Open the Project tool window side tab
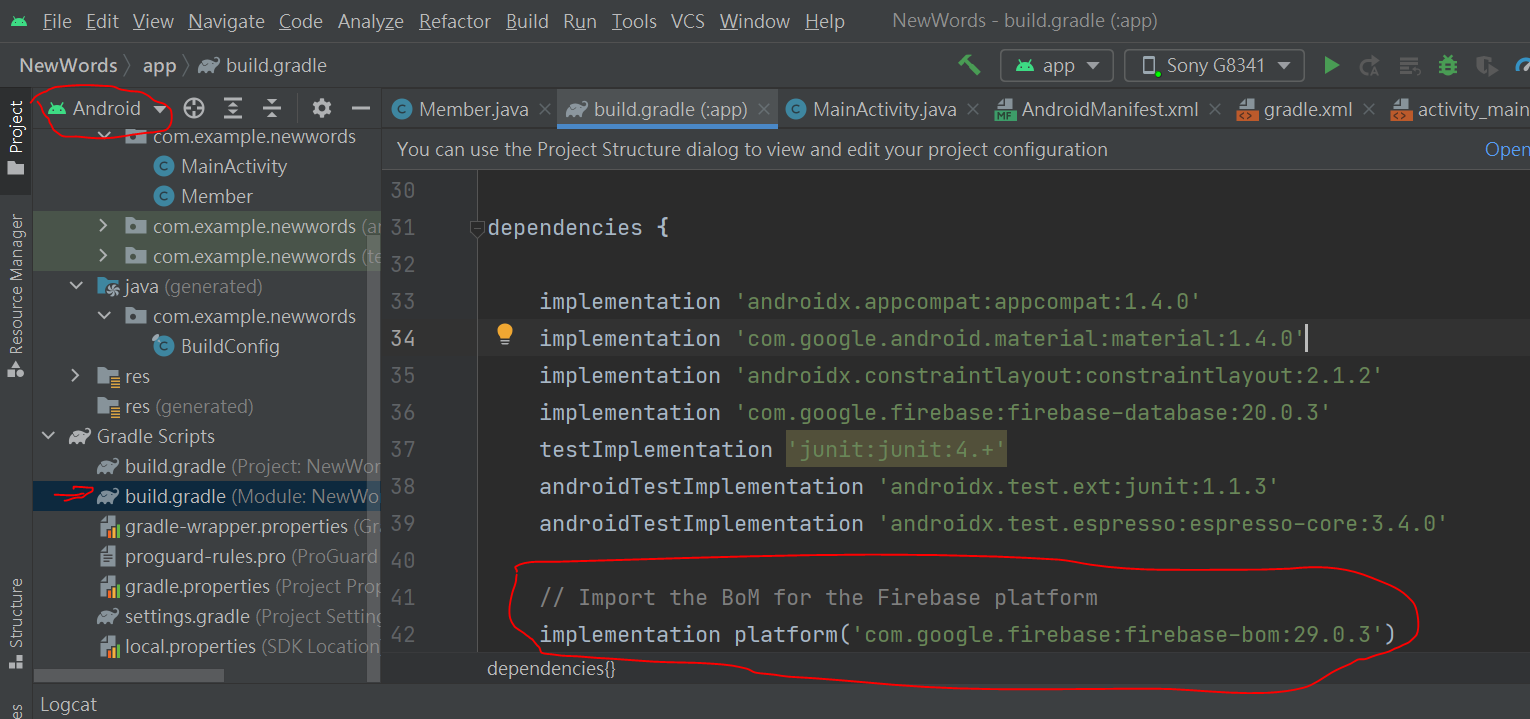Viewport: 1530px width, 719px height. [15, 138]
